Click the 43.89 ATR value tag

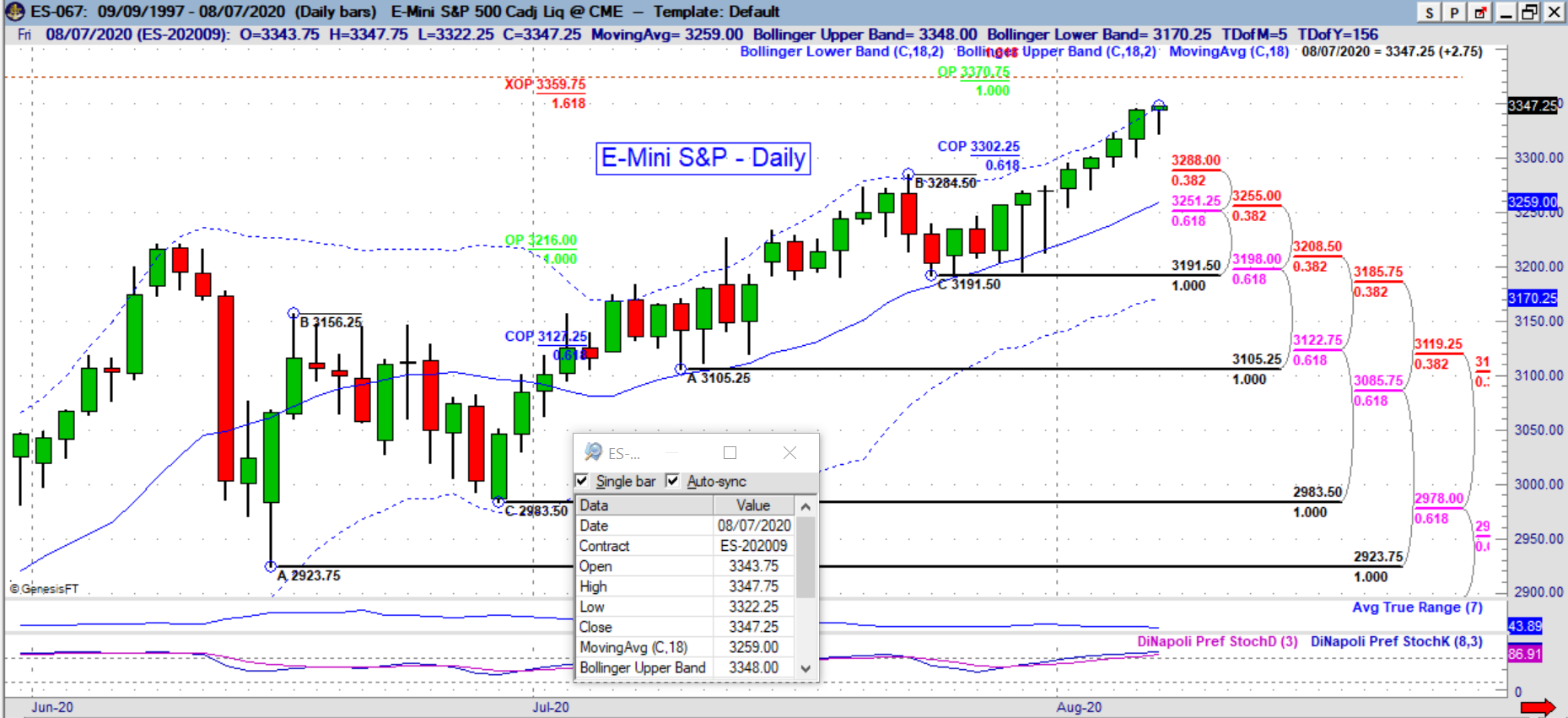coord(1525,626)
